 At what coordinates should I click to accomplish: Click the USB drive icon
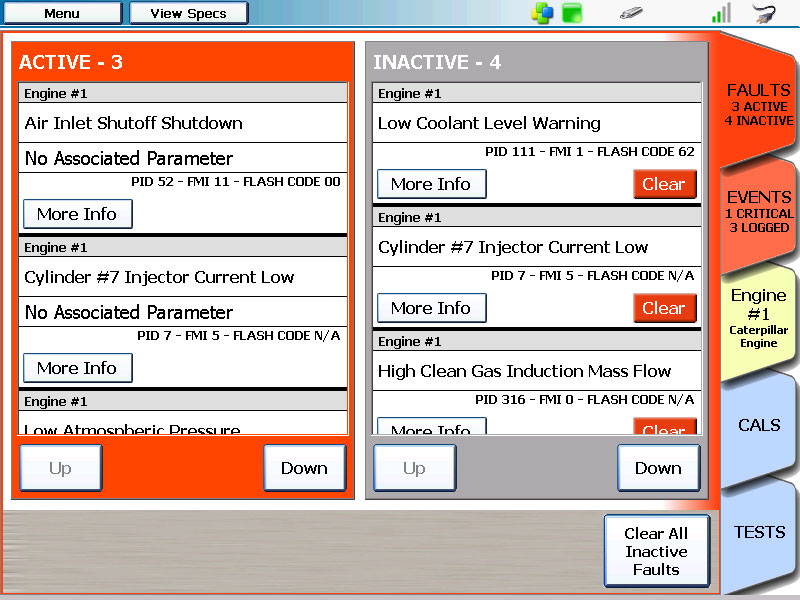click(x=631, y=13)
